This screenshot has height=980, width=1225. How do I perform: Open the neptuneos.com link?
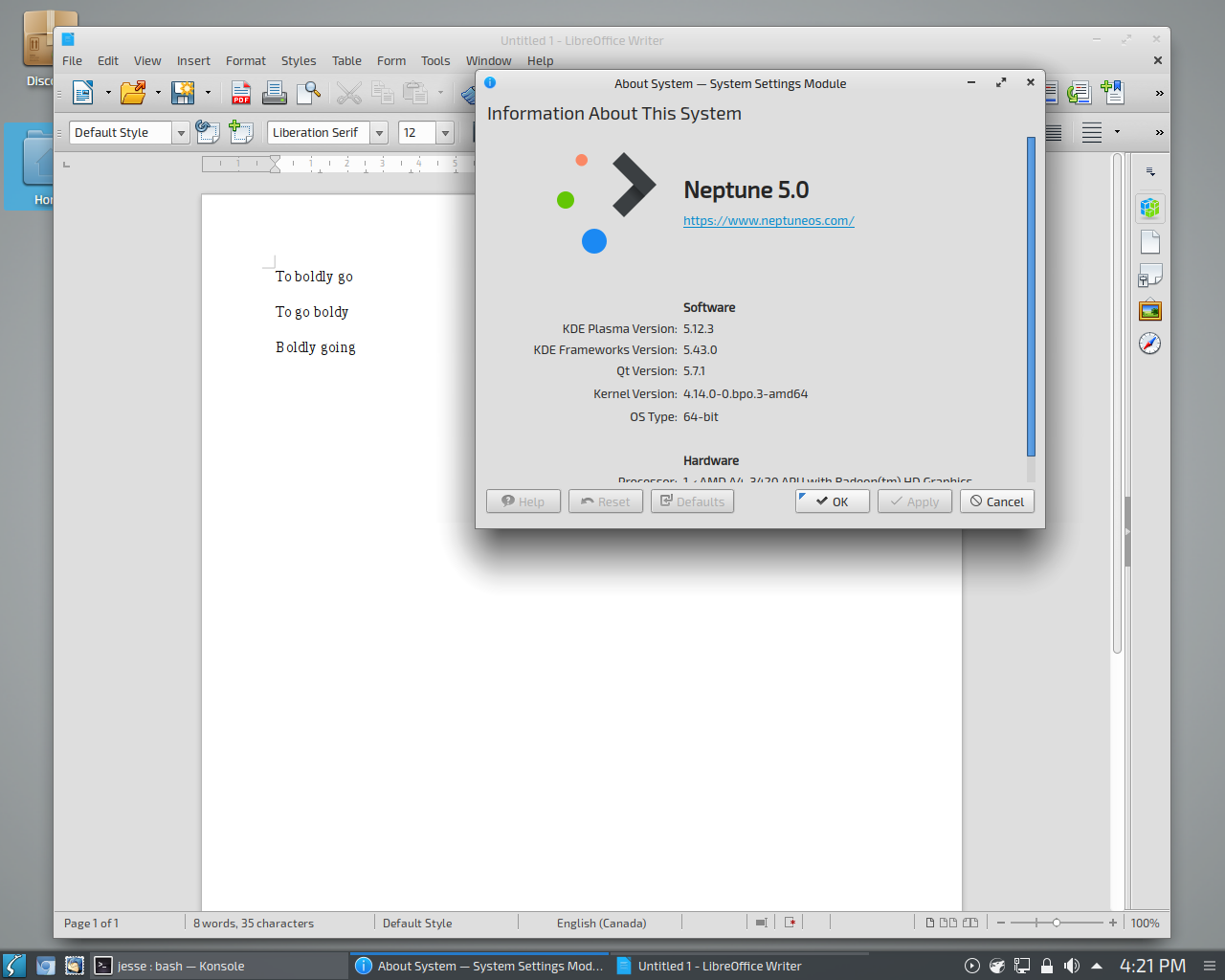click(768, 220)
